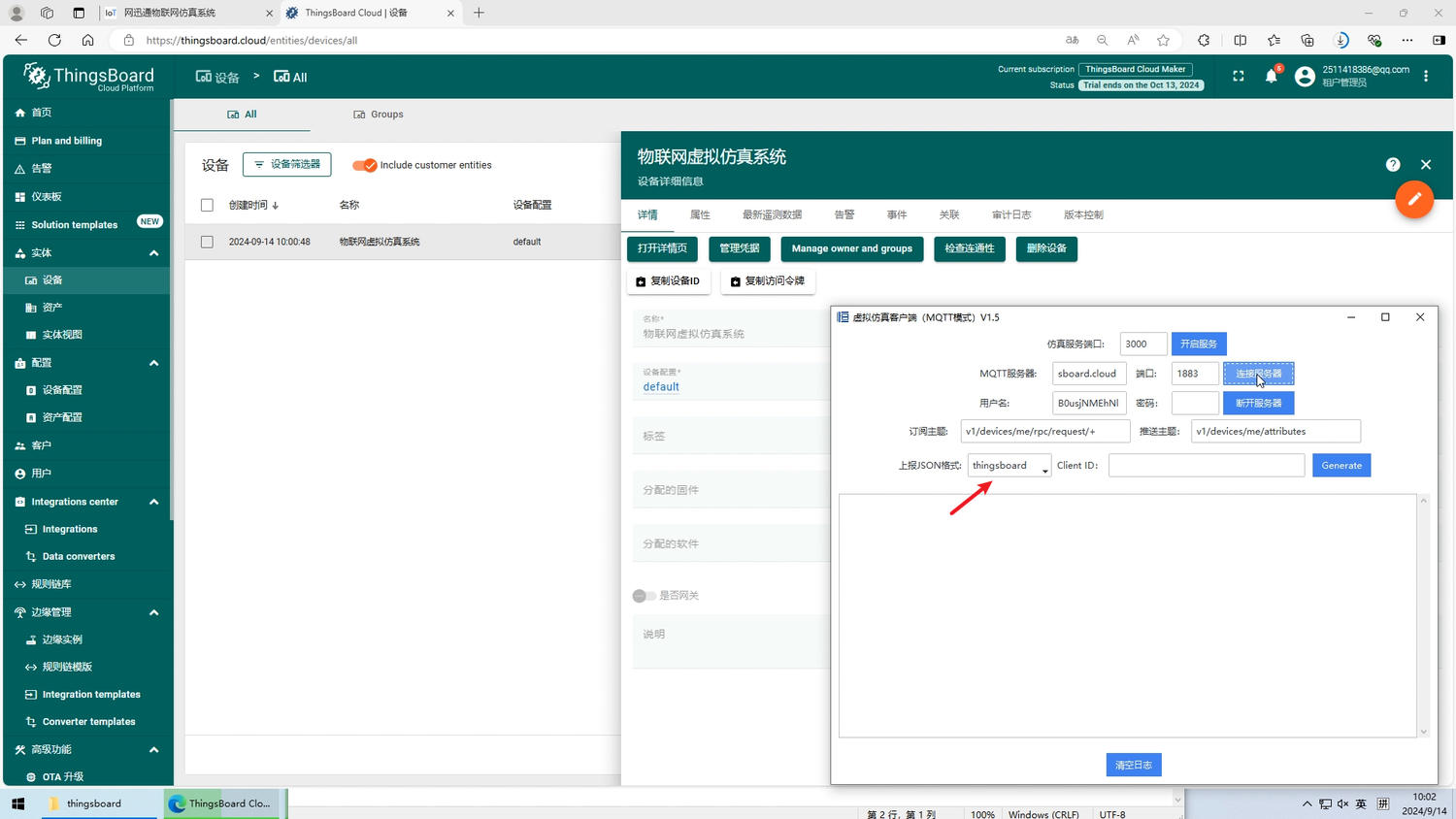
Task: Close the device details panel
Action: coord(1425,165)
